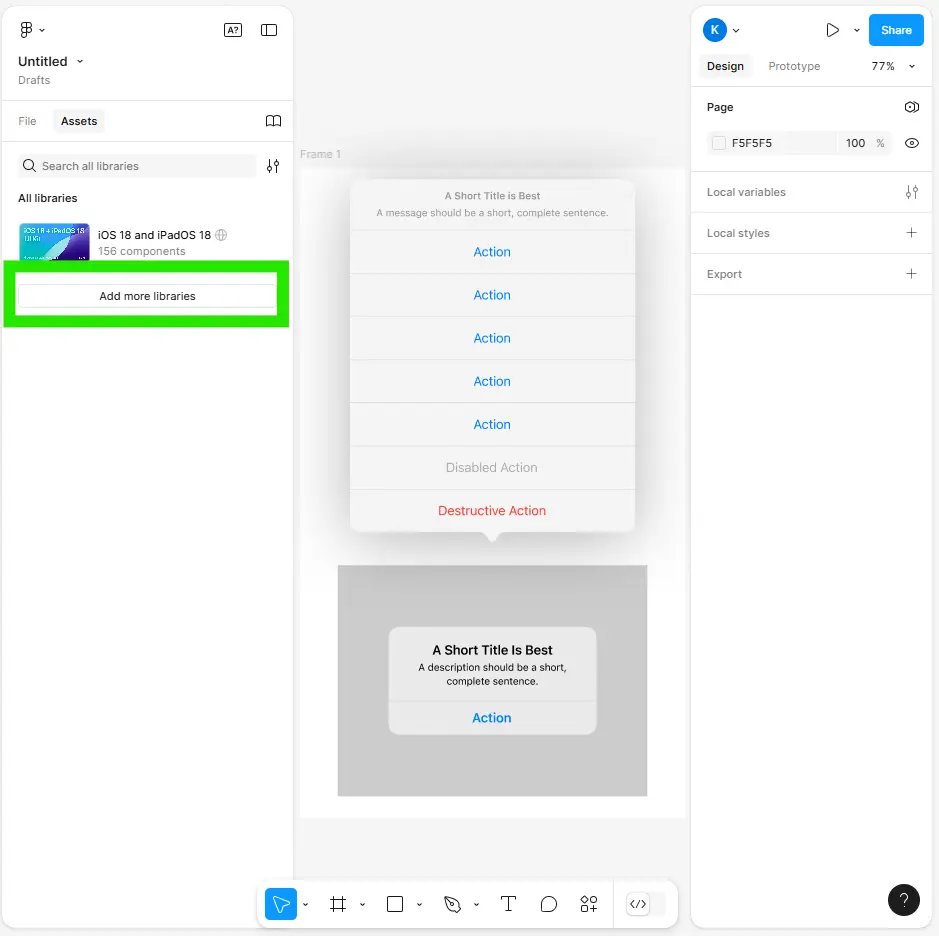Screen dimensions: 939x936
Task: Click the Add more libraries button
Action: pos(147,296)
